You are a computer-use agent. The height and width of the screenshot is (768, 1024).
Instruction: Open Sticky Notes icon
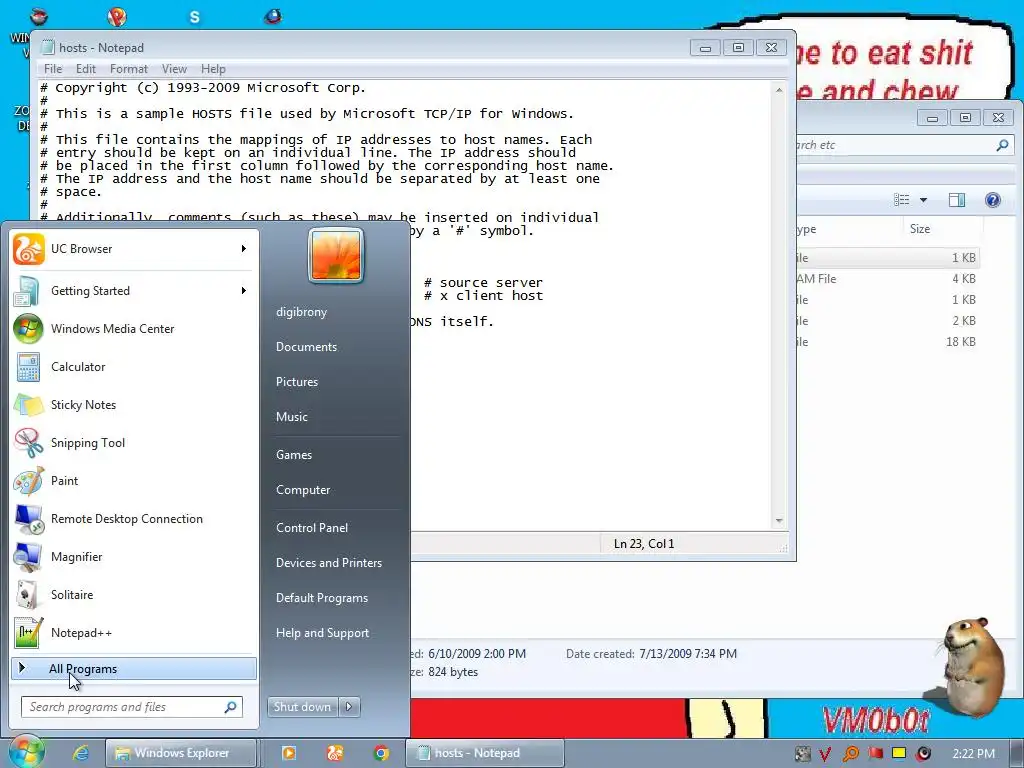click(x=28, y=405)
